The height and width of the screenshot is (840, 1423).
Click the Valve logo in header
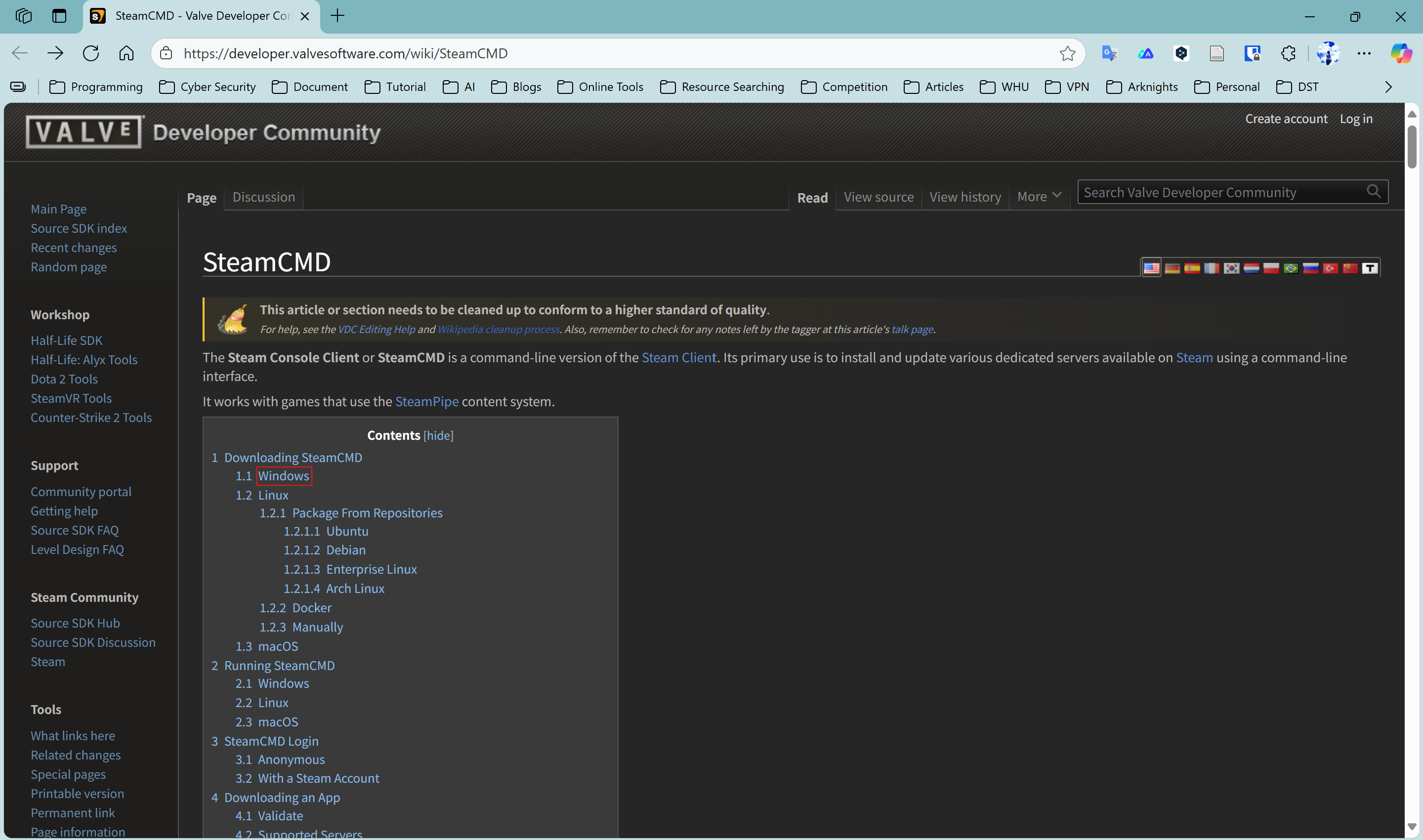pyautogui.click(x=85, y=132)
